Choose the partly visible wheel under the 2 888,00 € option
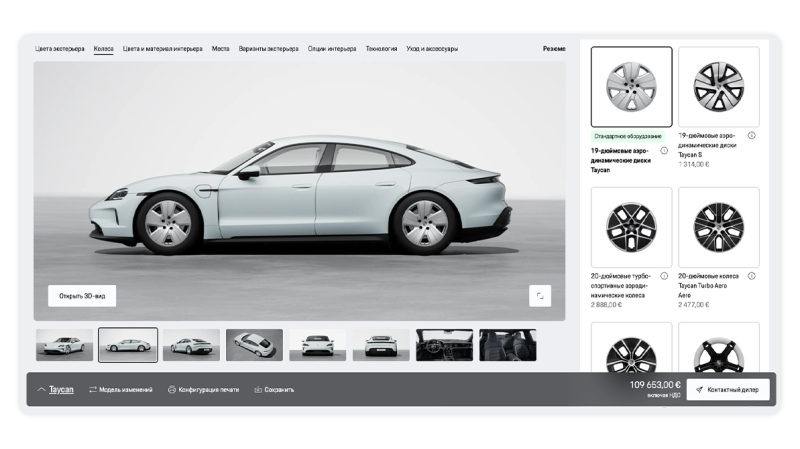 click(x=632, y=347)
